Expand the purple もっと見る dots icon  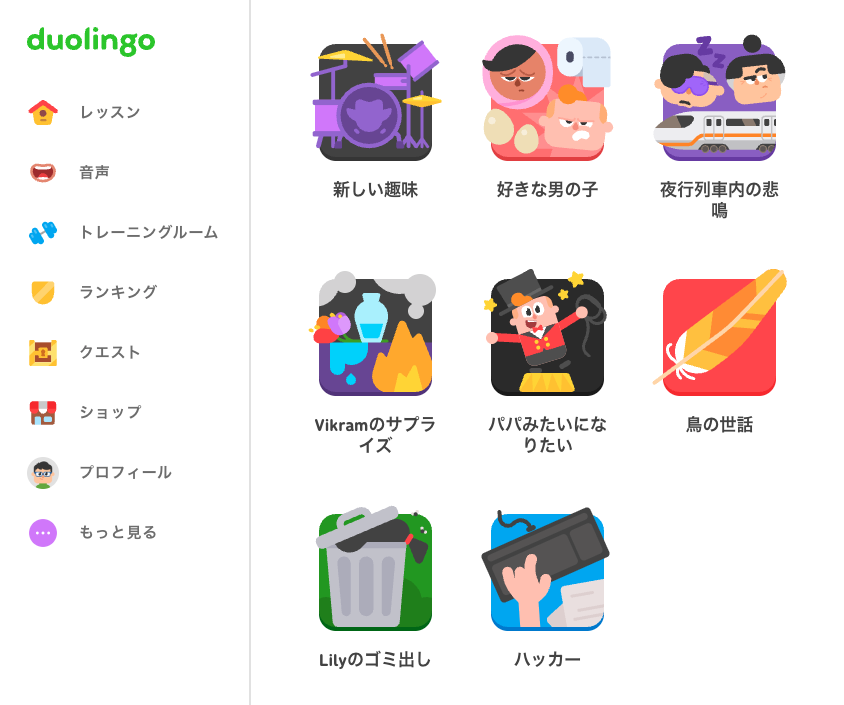click(x=43, y=533)
